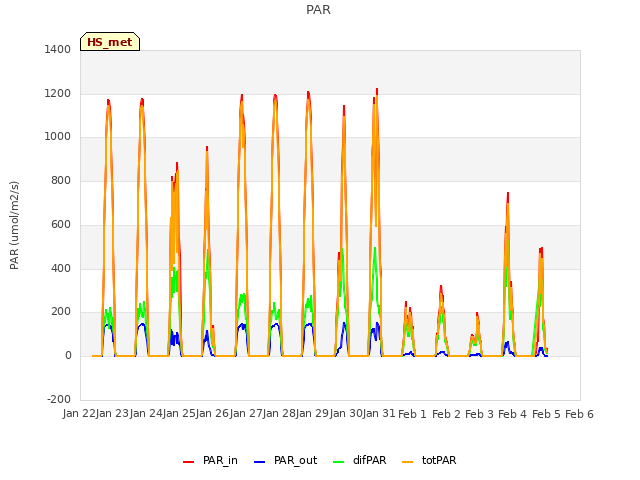Click the Jan 22 x-axis label
The width and height of the screenshot is (640, 480).
79,413
